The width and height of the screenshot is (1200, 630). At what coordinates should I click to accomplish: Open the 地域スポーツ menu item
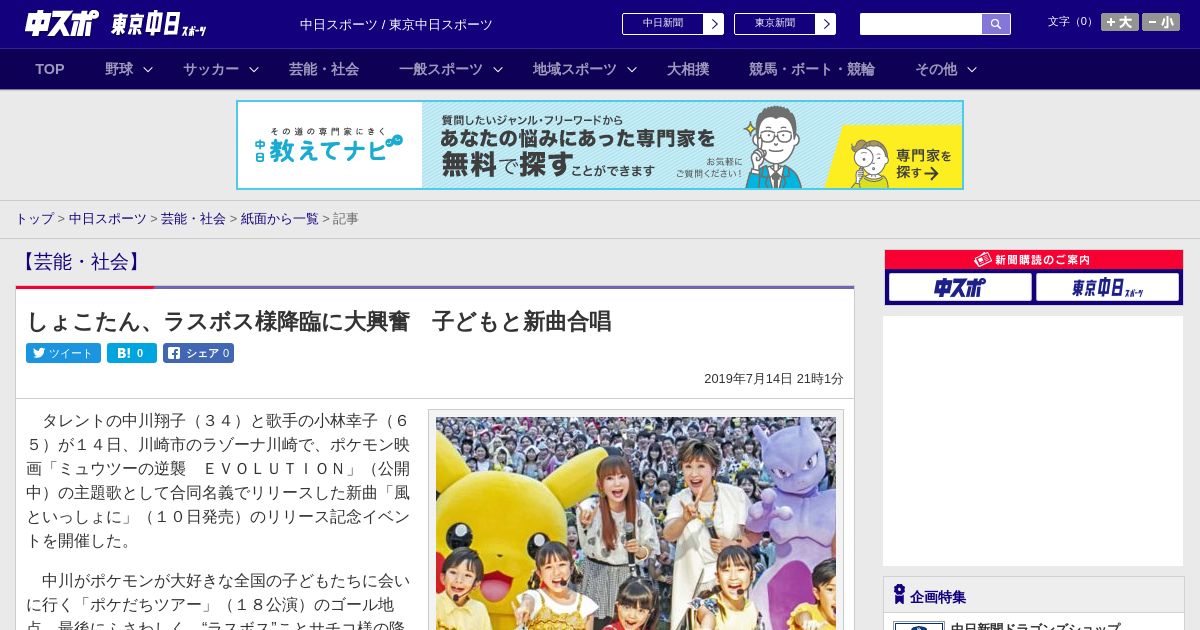pos(575,69)
